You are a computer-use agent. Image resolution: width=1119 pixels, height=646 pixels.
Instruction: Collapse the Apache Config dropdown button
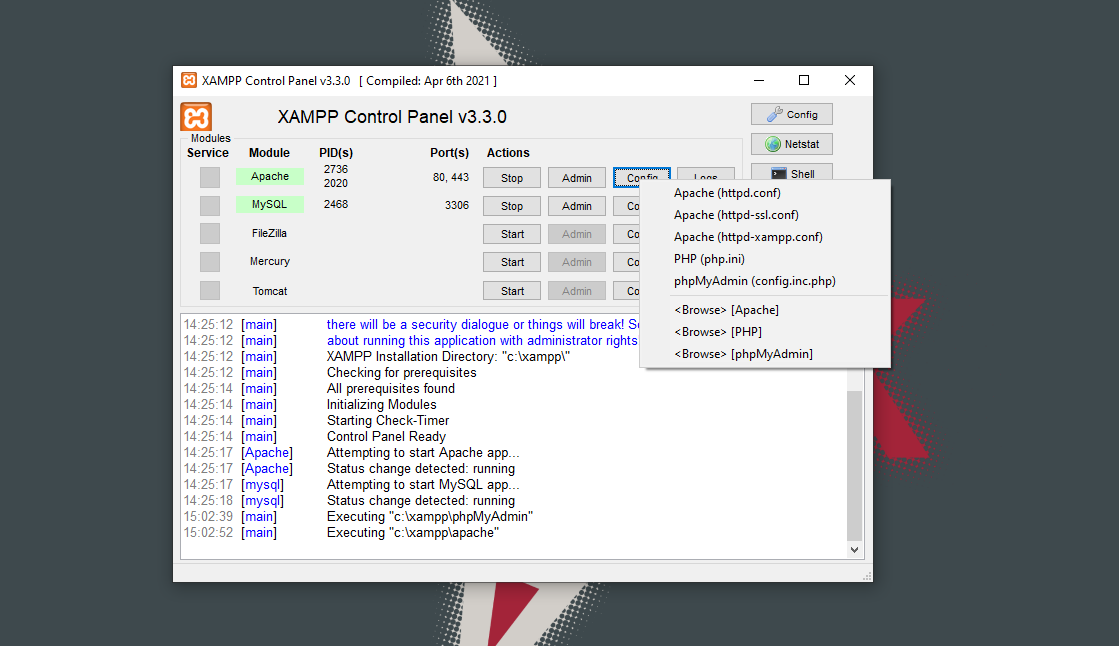click(x=641, y=177)
